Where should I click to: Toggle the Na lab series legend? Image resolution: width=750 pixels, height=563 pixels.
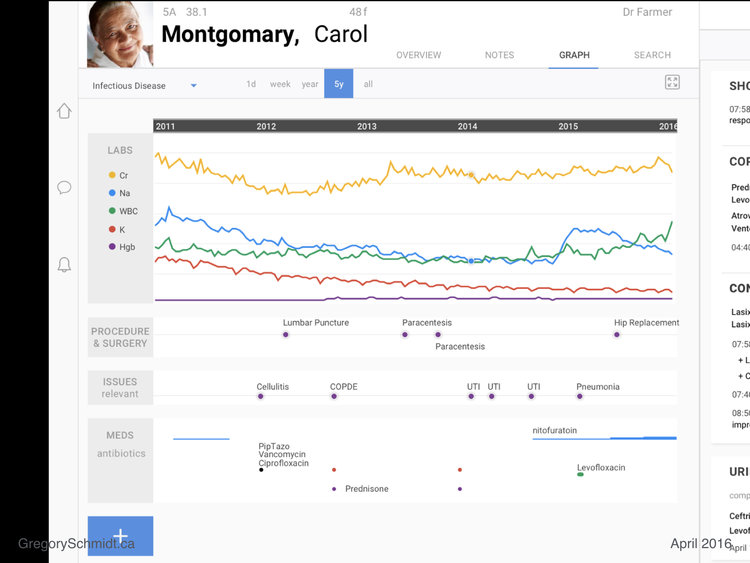(x=120, y=193)
